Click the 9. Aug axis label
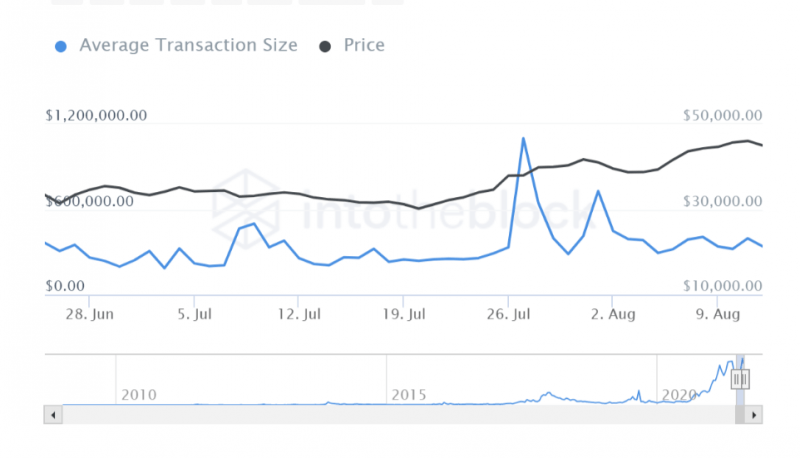This screenshot has height=458, width=800. coord(718,314)
